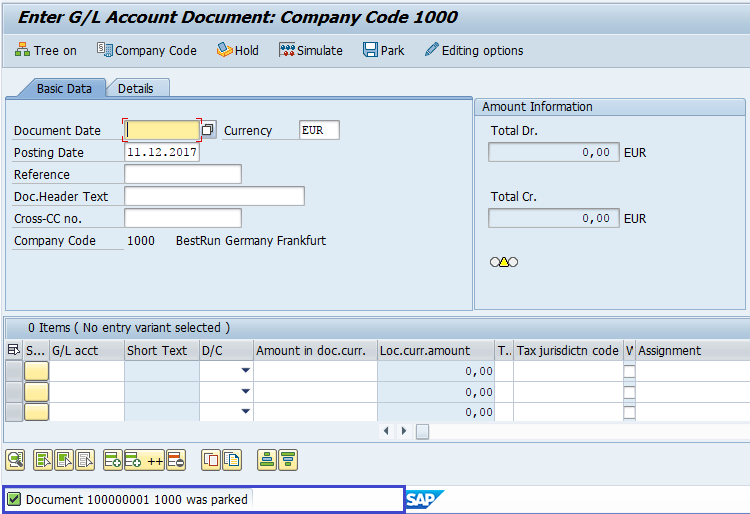Click the Park save icon
The width and height of the screenshot is (750, 514).
pyautogui.click(x=383, y=50)
